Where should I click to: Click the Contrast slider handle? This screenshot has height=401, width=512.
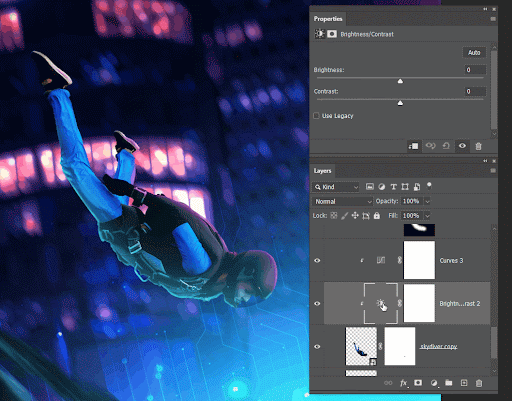(400, 103)
